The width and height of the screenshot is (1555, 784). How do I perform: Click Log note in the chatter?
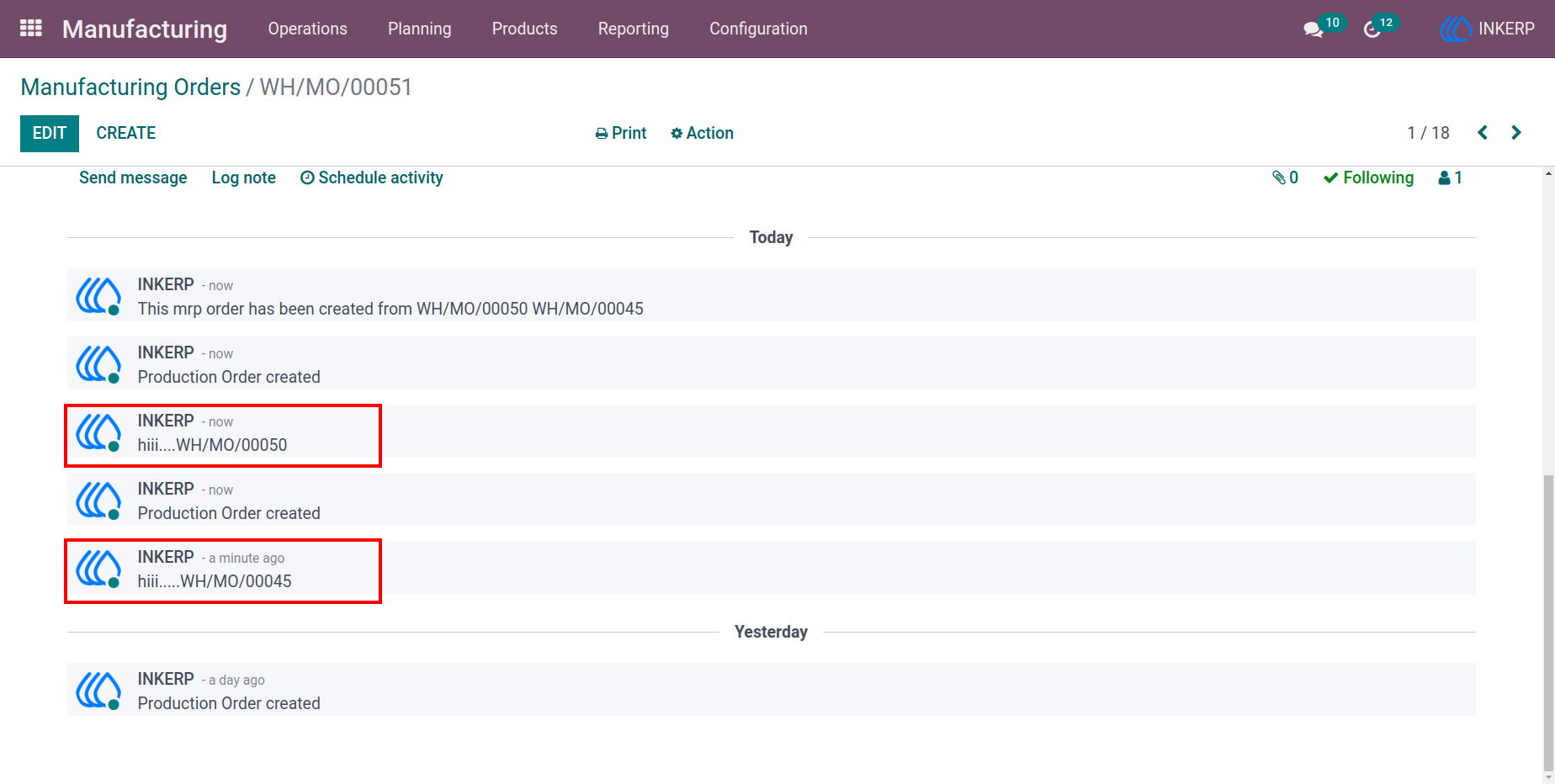(x=243, y=177)
